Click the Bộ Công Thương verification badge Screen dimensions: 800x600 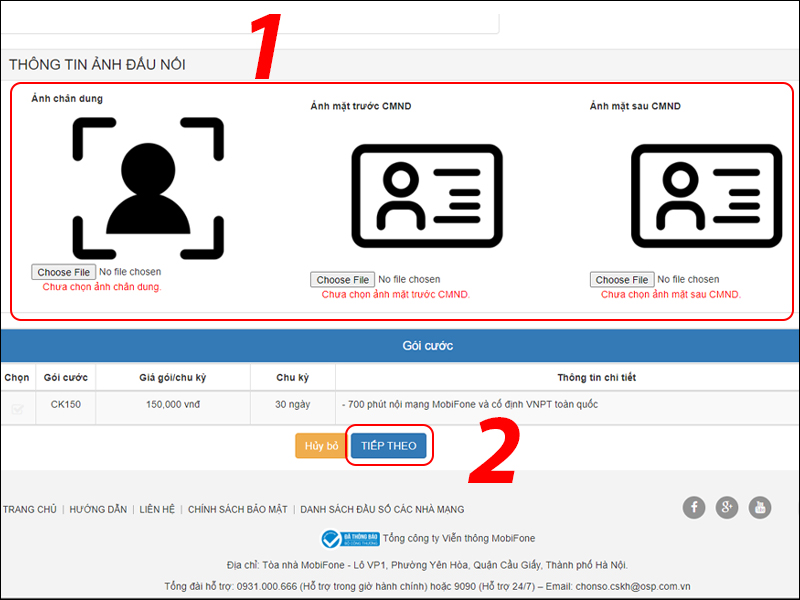350,539
